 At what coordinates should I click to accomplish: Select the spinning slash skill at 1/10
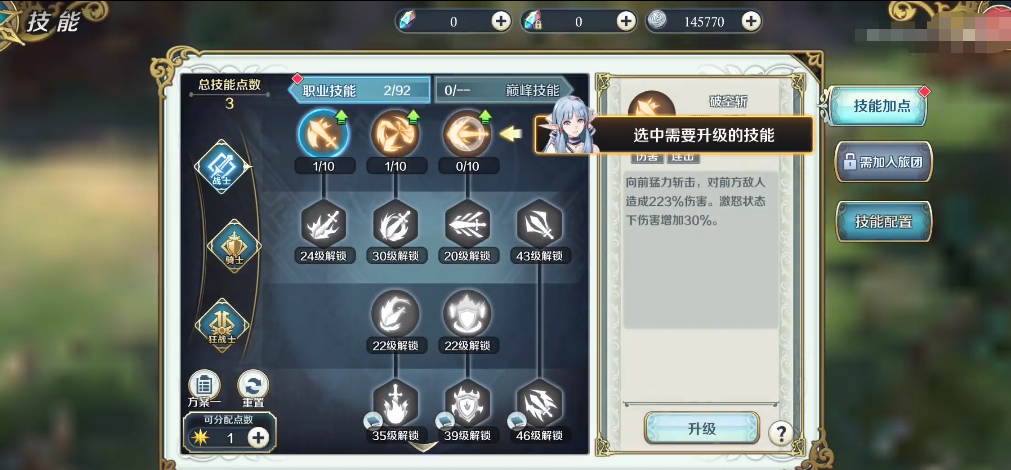point(395,133)
